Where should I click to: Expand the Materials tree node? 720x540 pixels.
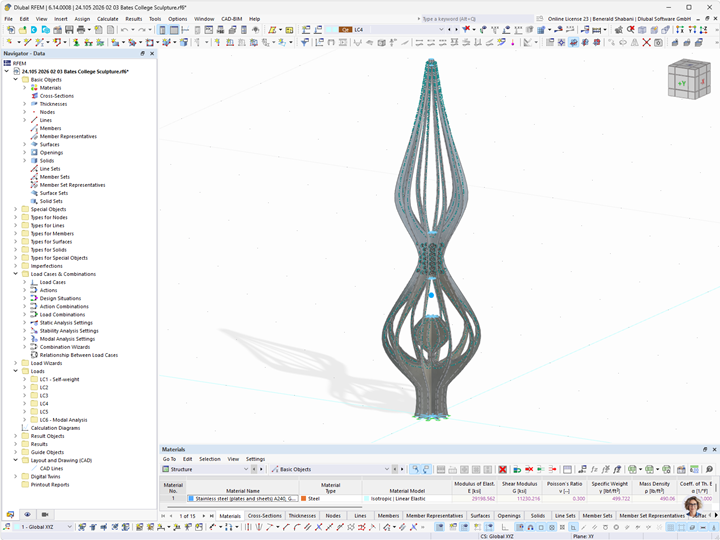[25, 88]
